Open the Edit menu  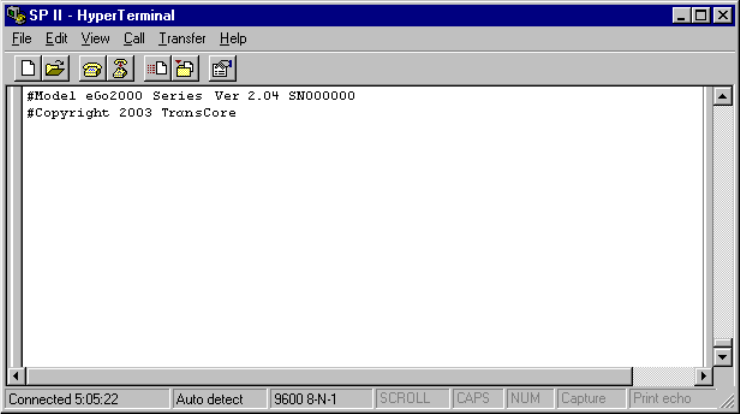coord(56,39)
